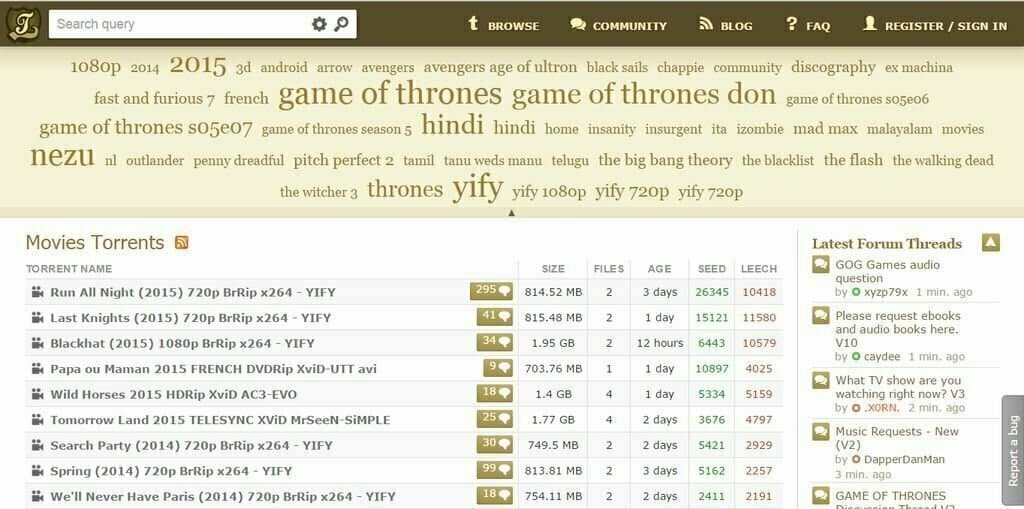Click speech bubble icon beside GOG Games thread
Screen dimensions: 1024x509
[820, 265]
